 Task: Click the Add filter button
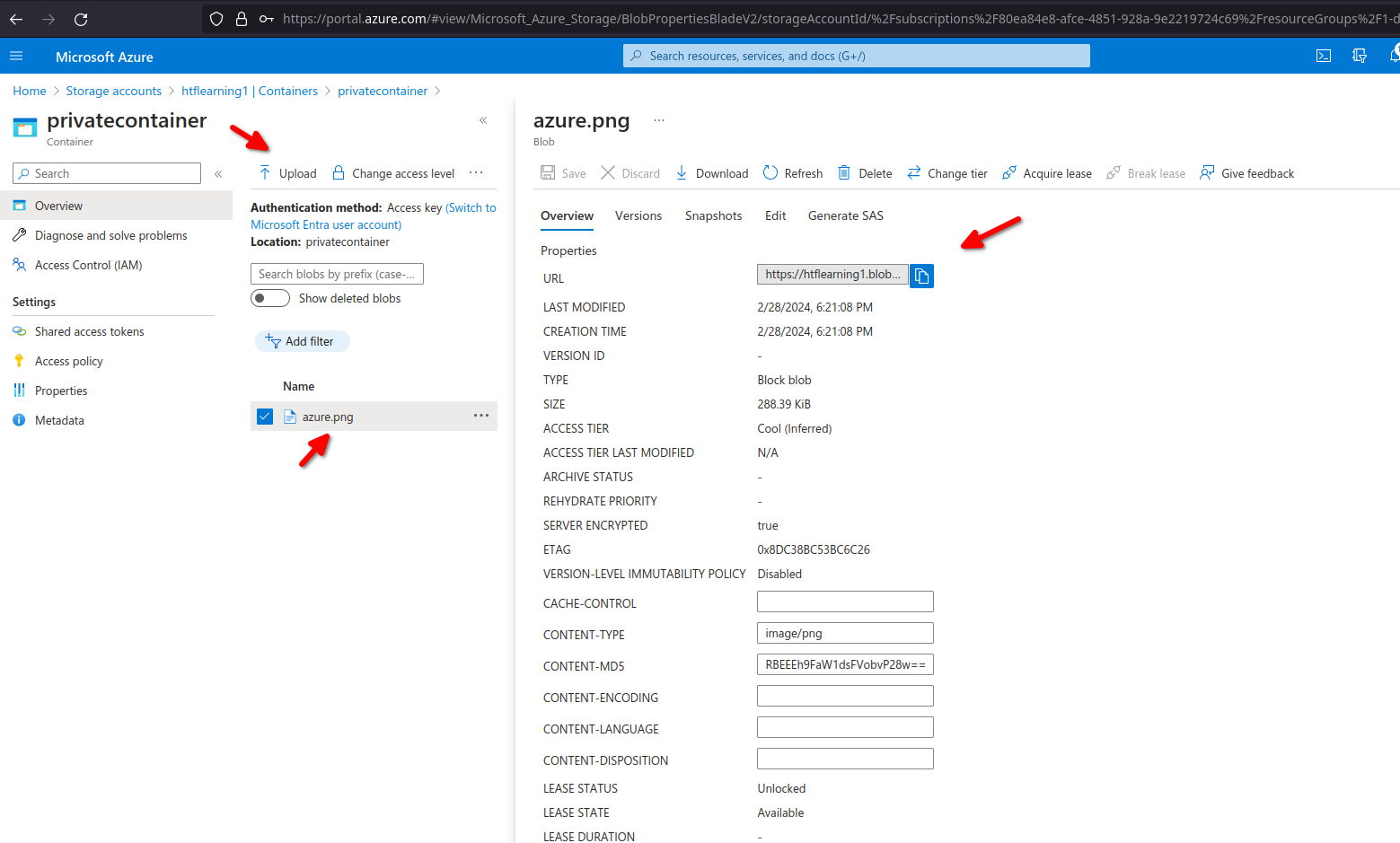tap(302, 341)
